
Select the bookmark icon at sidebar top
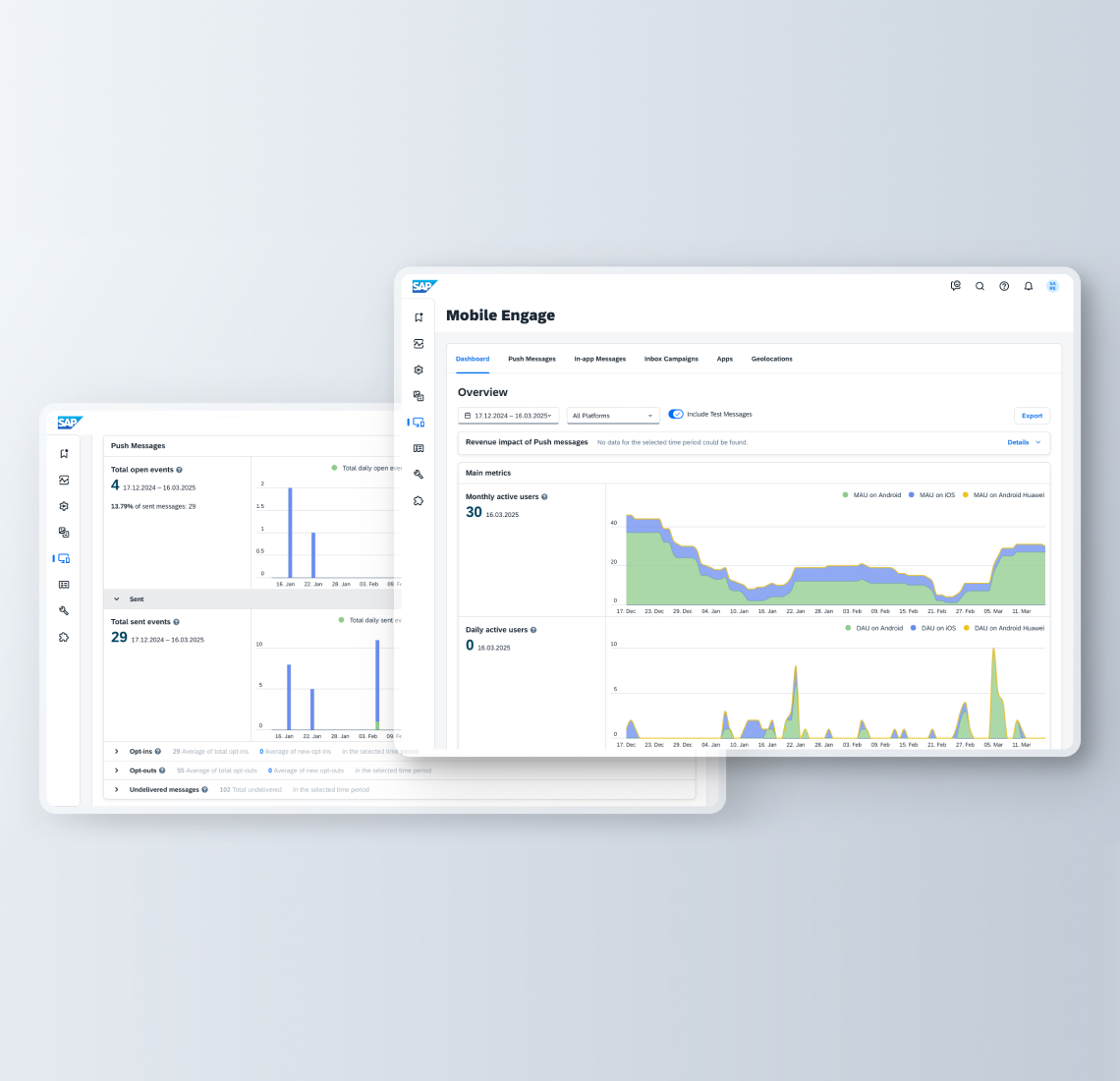tap(418, 316)
